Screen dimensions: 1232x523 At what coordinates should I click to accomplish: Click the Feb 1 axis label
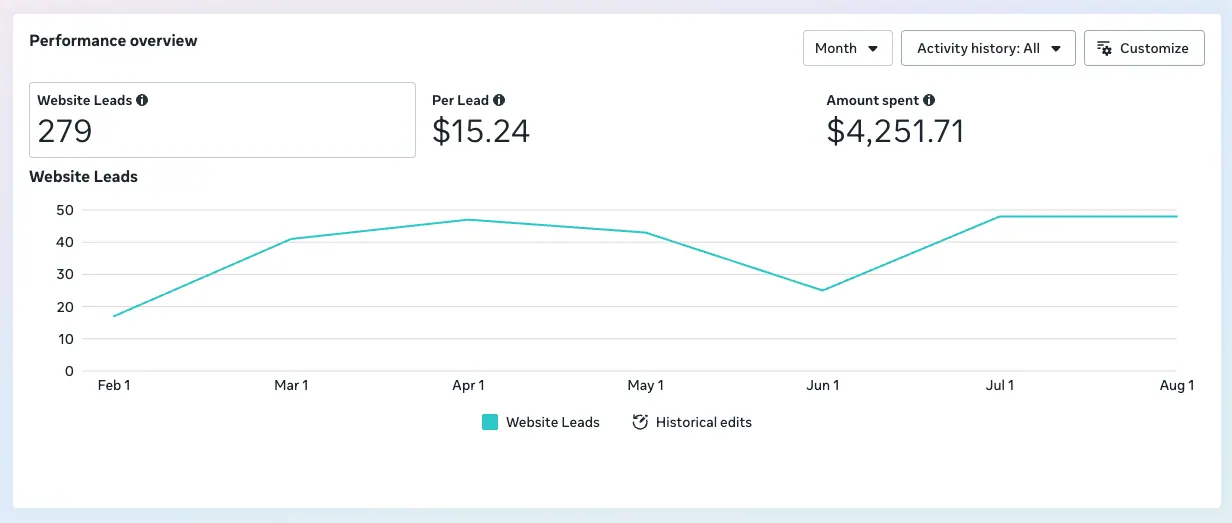[x=114, y=385]
